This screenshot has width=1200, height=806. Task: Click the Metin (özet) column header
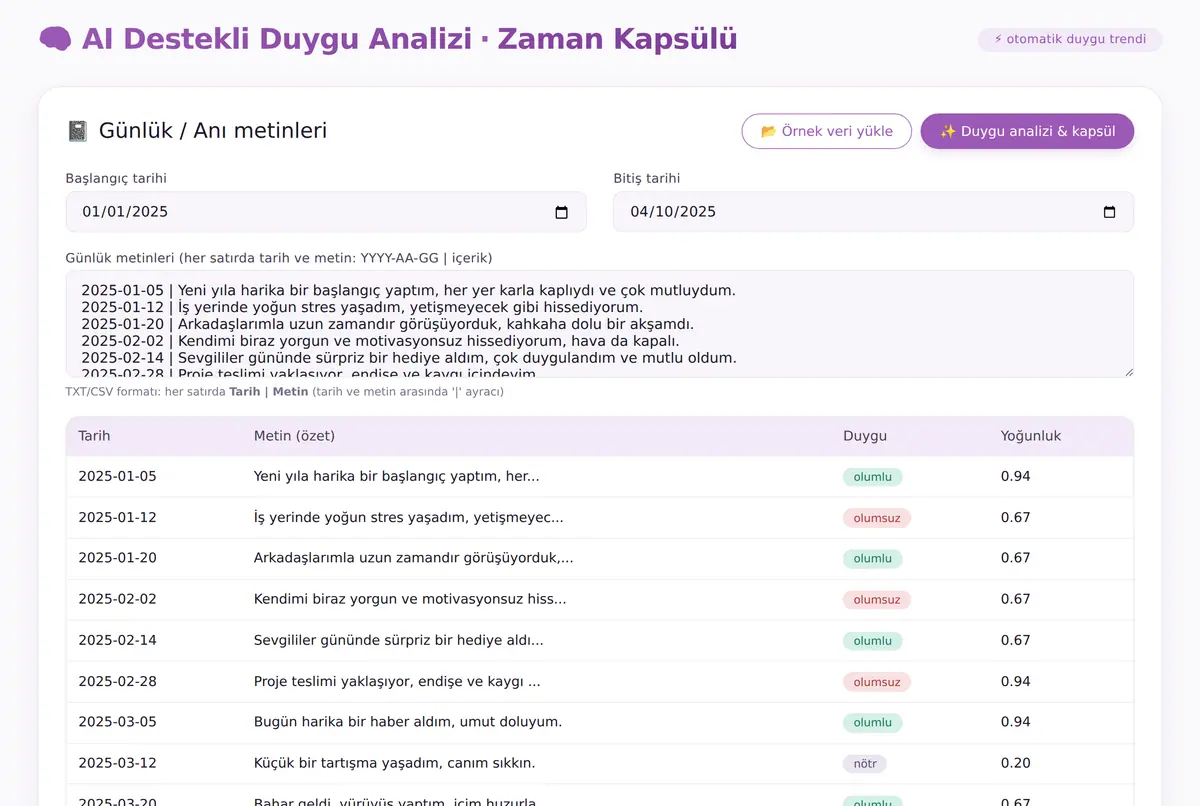click(x=294, y=436)
